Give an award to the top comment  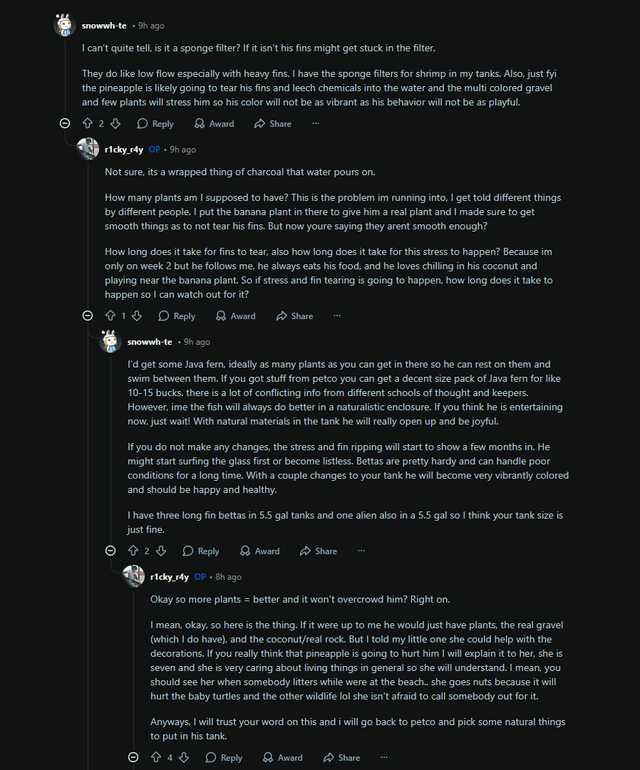(x=214, y=124)
